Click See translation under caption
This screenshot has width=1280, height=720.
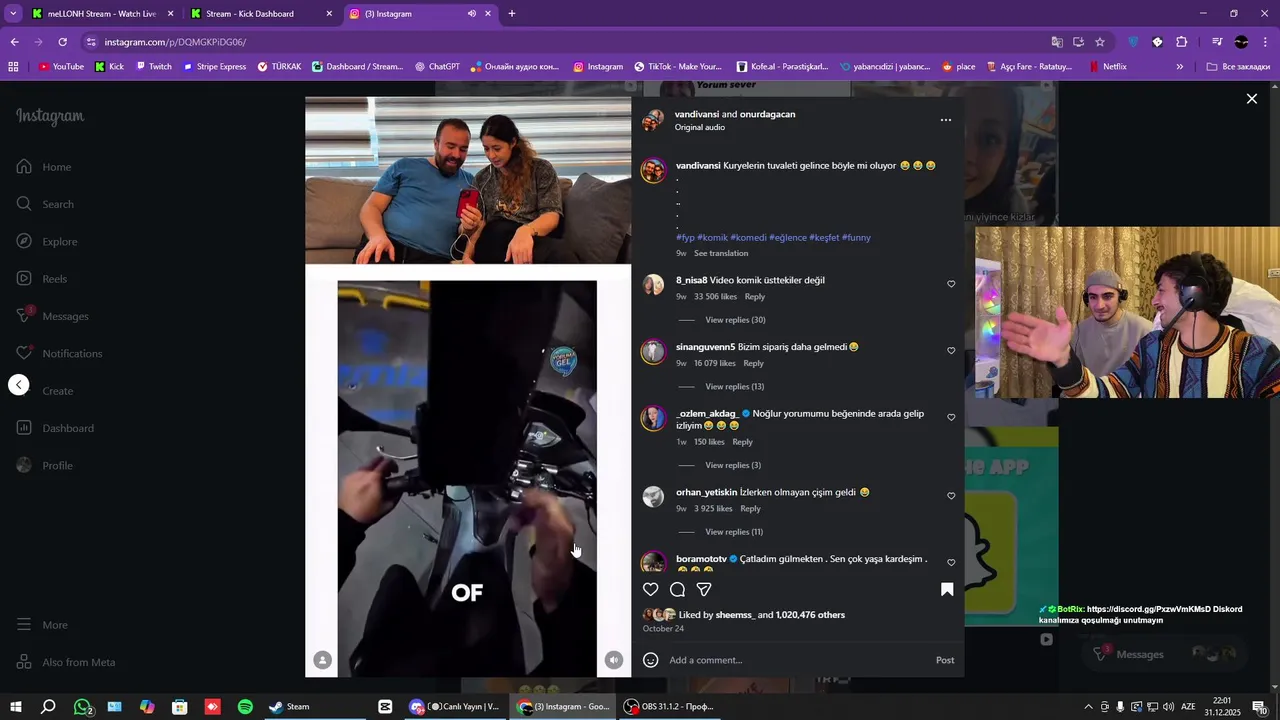pos(721,254)
